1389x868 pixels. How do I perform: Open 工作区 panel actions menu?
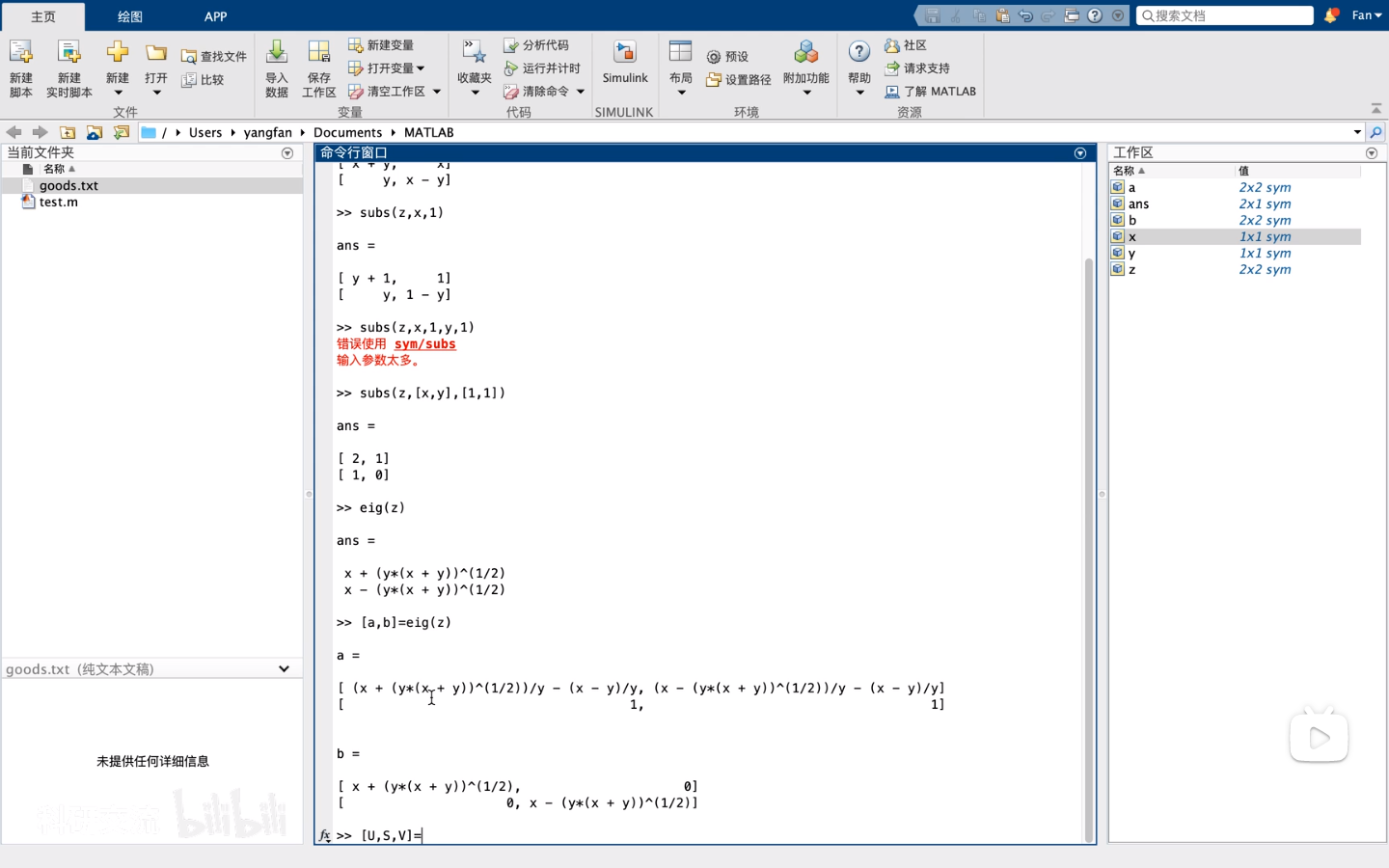click(1372, 153)
